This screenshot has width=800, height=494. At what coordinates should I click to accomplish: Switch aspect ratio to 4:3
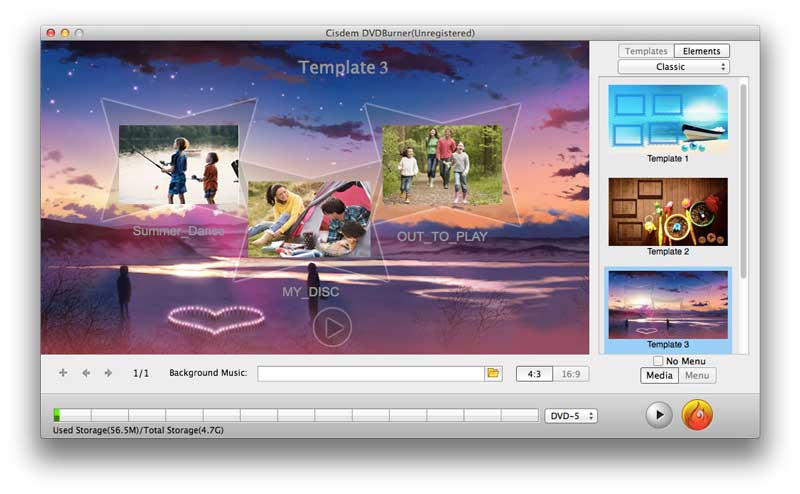tap(534, 374)
